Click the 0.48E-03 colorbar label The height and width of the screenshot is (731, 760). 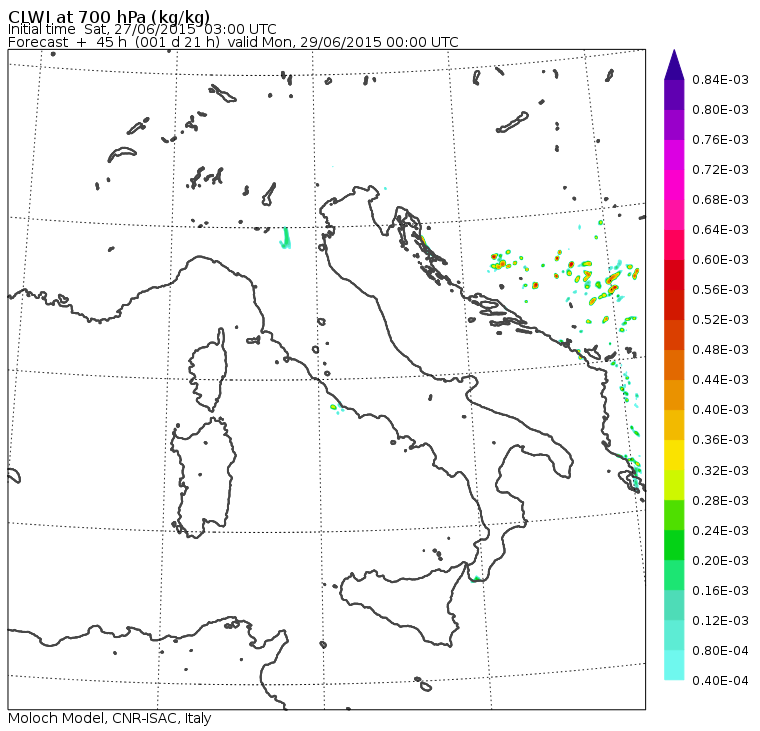coord(720,350)
